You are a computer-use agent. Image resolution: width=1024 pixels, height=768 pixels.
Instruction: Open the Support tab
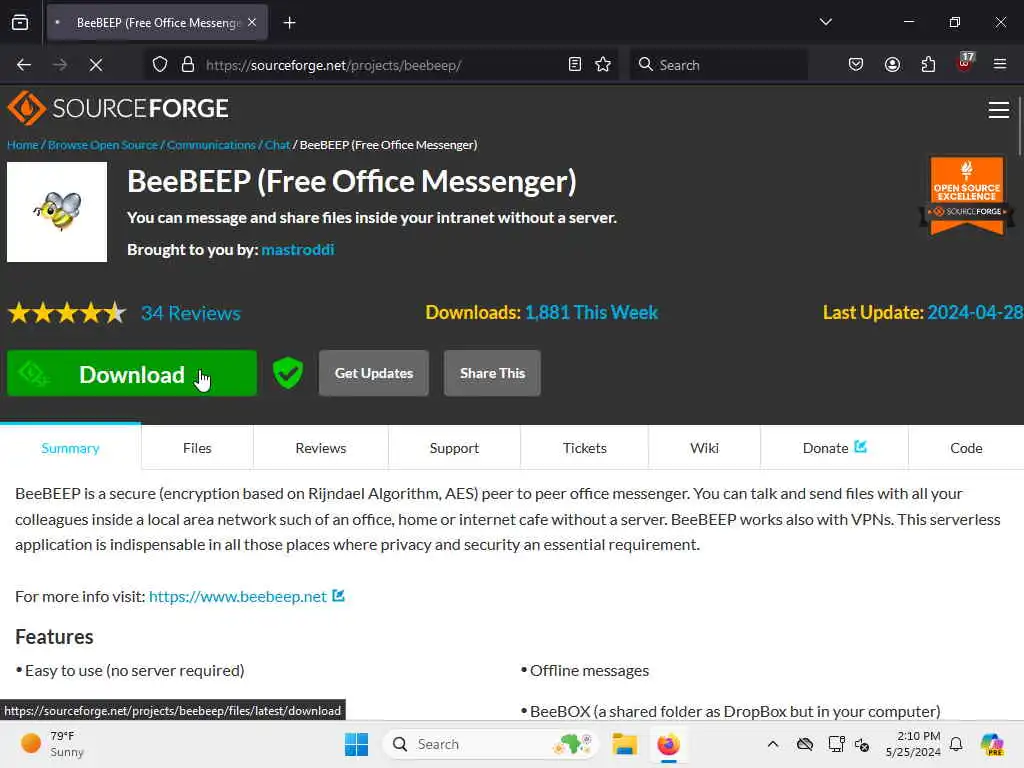coord(455,448)
